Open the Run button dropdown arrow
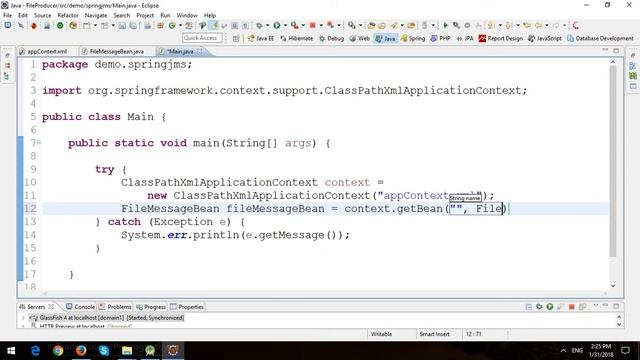The width and height of the screenshot is (640, 360). coord(285,25)
